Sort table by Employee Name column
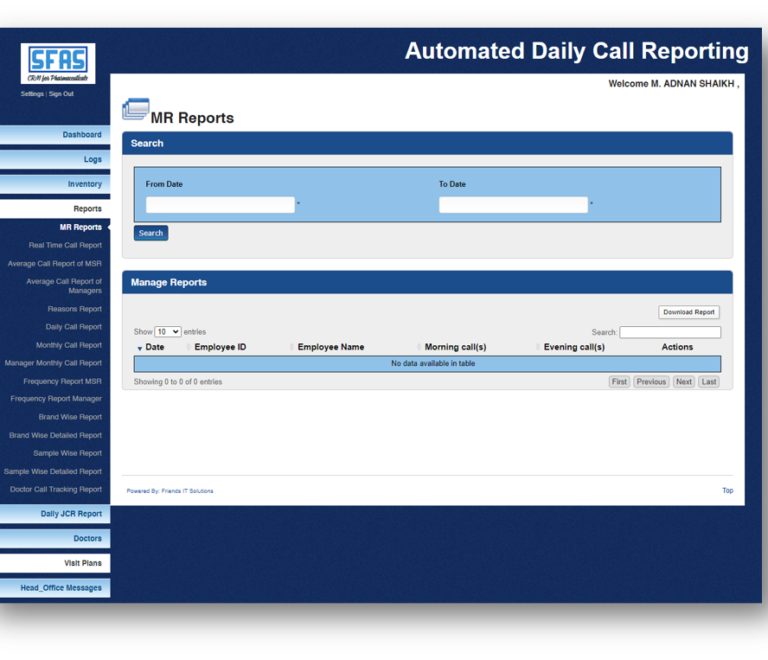The height and width of the screenshot is (660, 768). (x=331, y=347)
